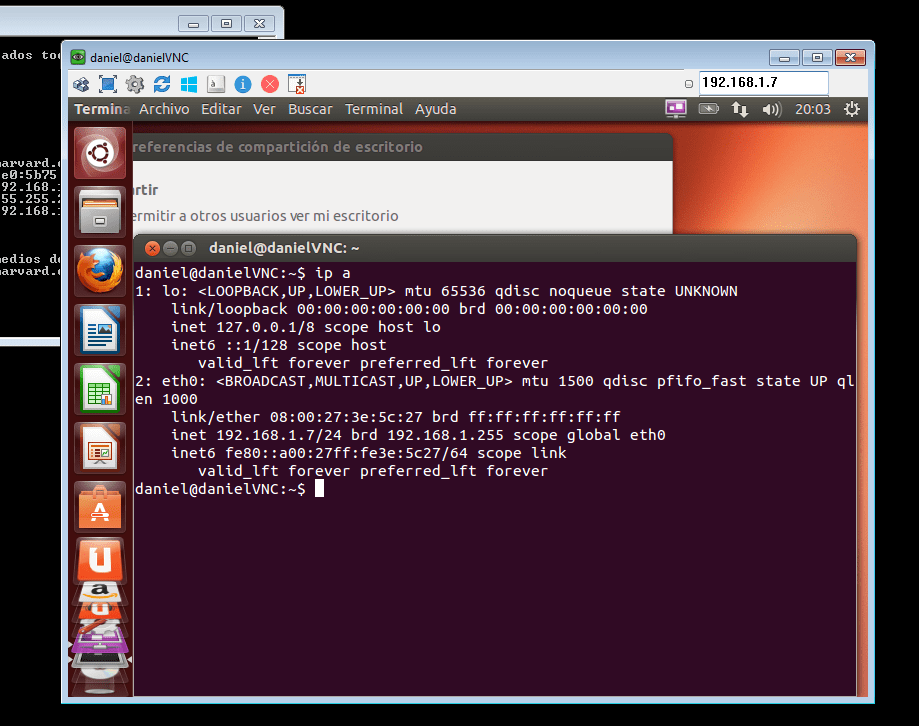Click the full-screen icon in VNC toolbar
This screenshot has width=919, height=726.
108,84
